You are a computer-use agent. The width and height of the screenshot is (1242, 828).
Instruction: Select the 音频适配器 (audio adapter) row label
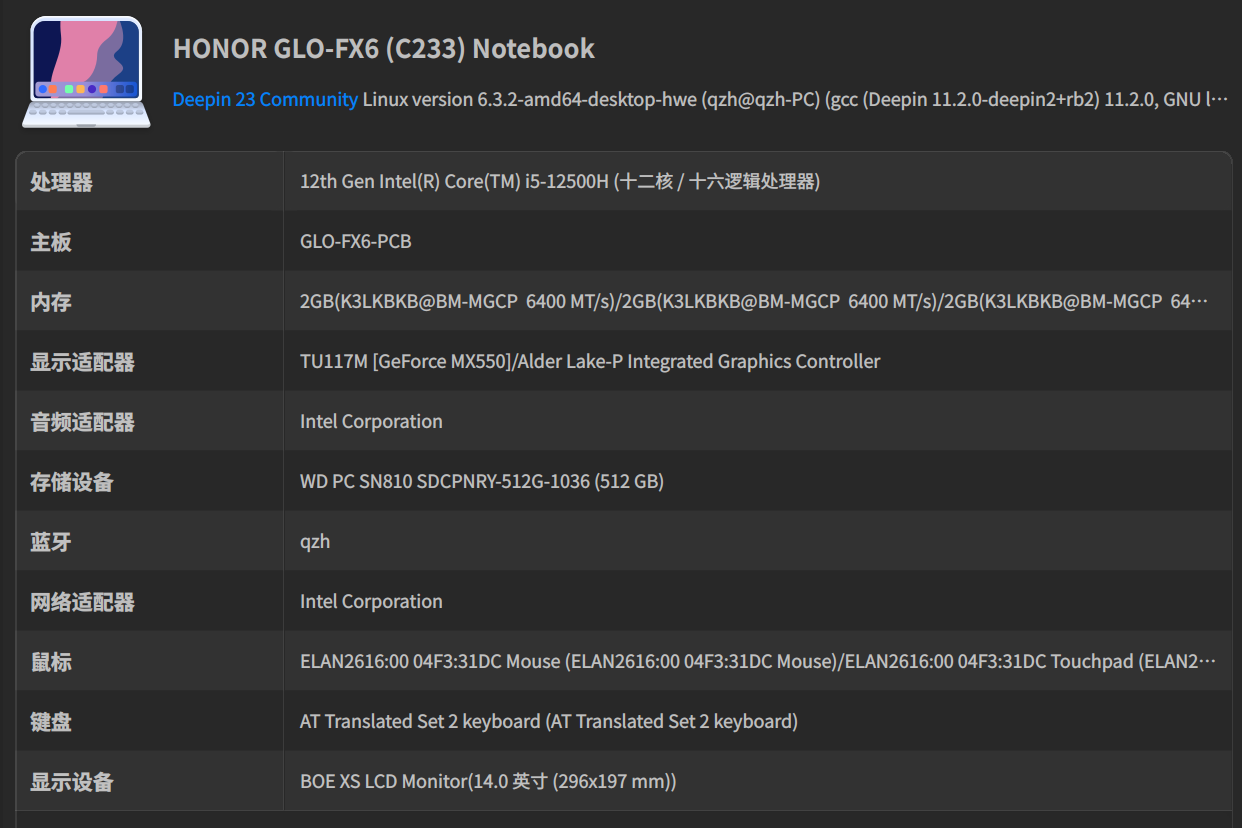(x=82, y=422)
